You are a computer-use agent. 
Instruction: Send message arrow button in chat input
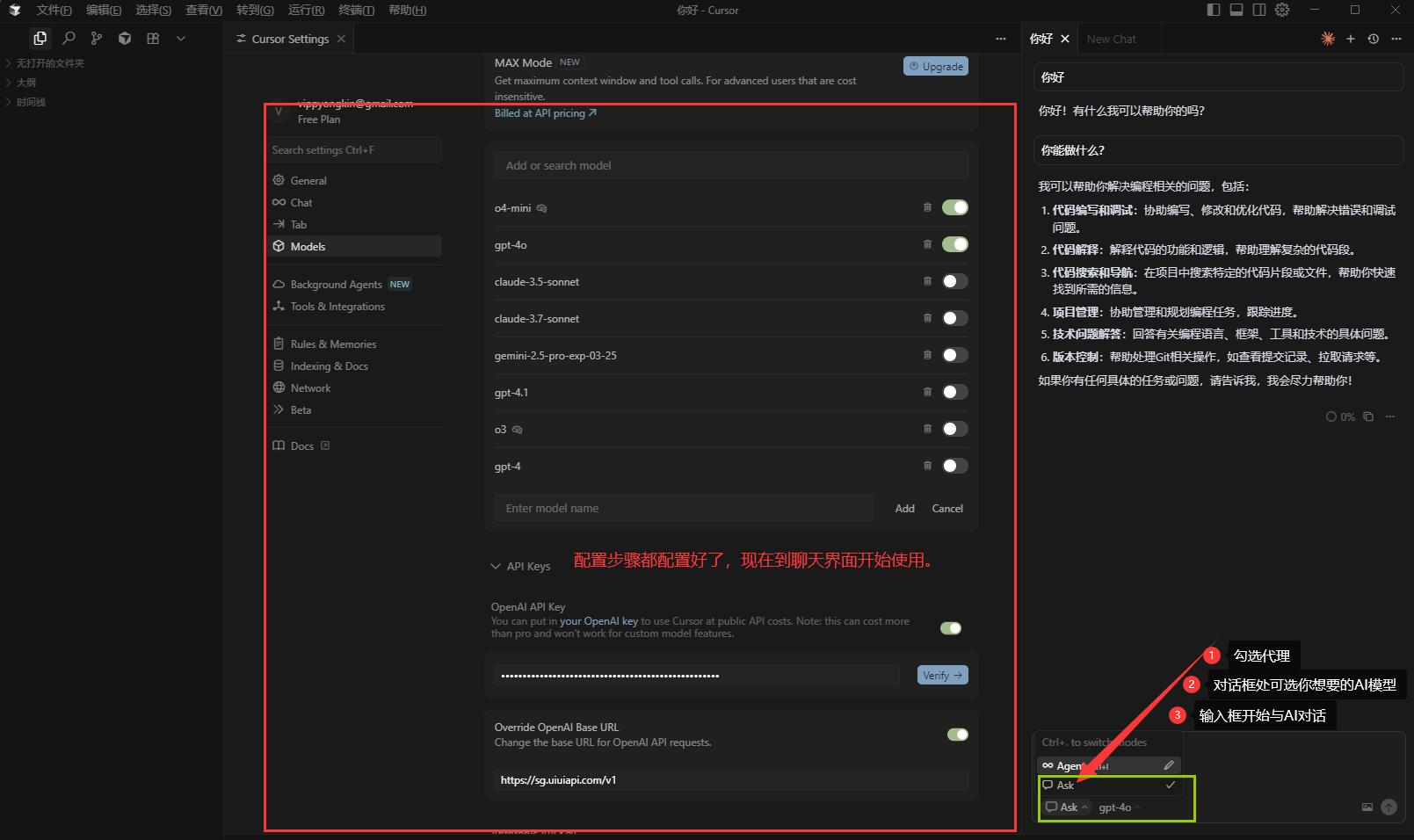click(1389, 807)
